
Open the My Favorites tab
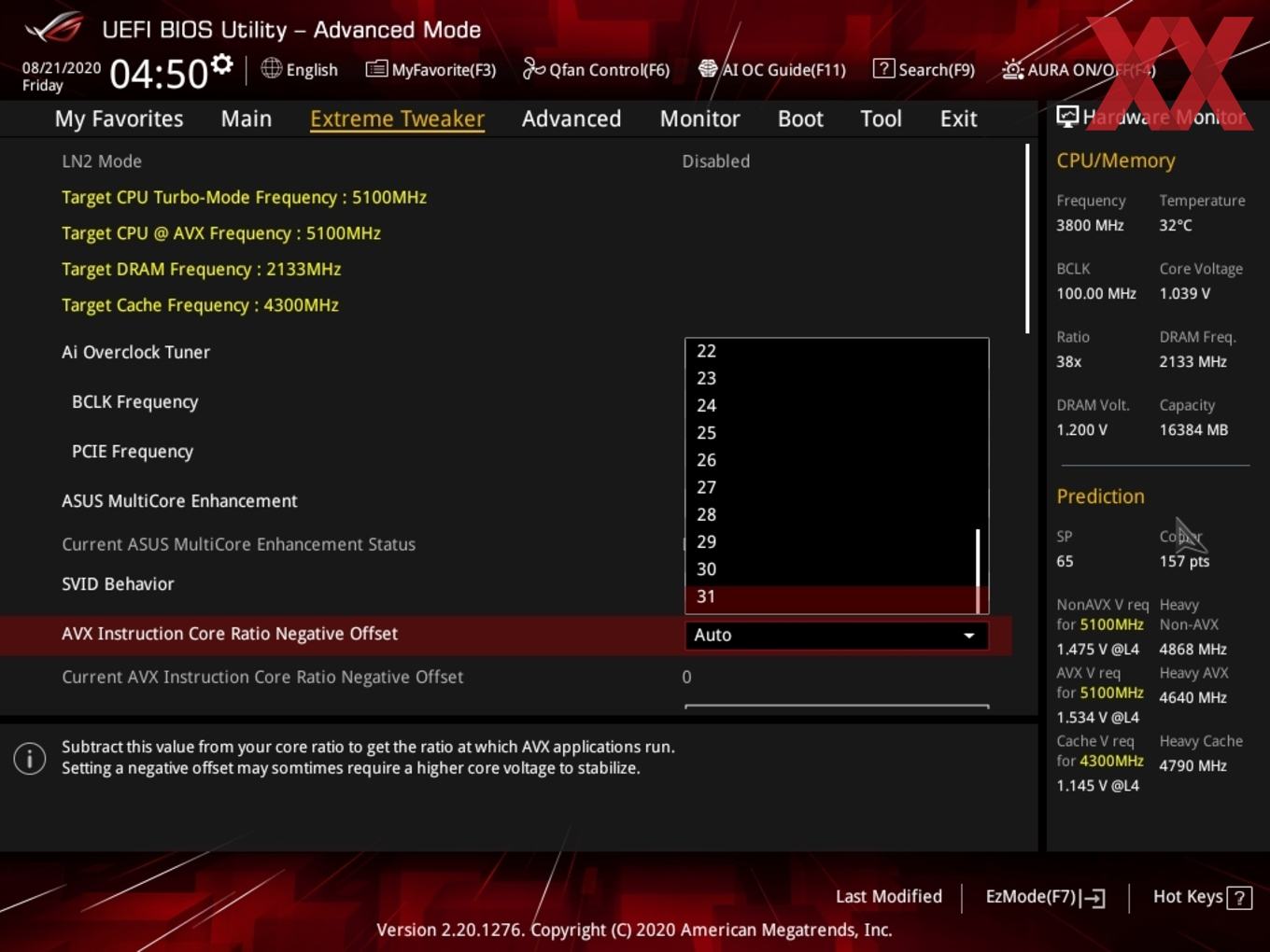click(x=120, y=119)
